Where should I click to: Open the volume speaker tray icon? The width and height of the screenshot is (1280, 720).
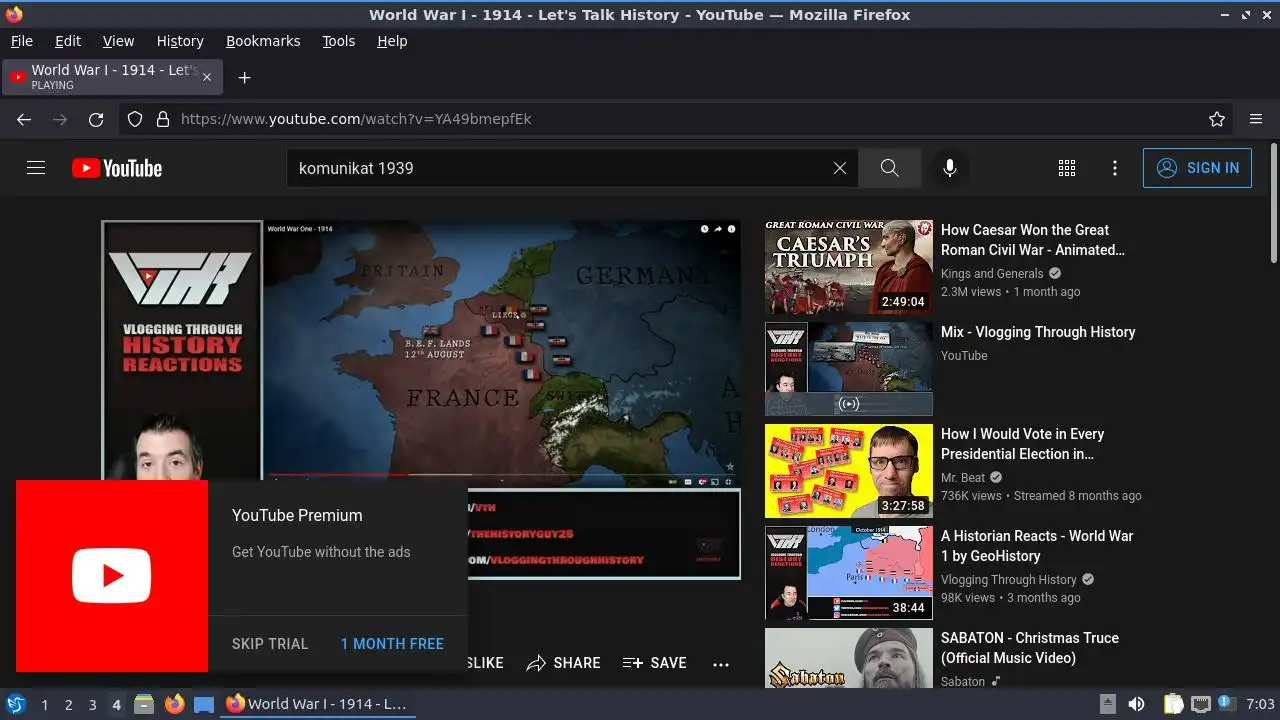(x=1136, y=704)
